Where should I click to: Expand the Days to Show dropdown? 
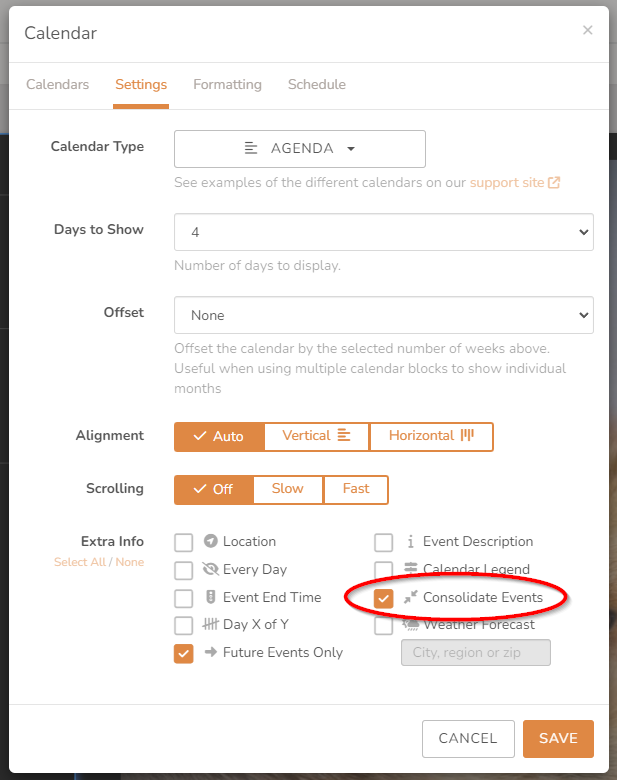tap(384, 232)
